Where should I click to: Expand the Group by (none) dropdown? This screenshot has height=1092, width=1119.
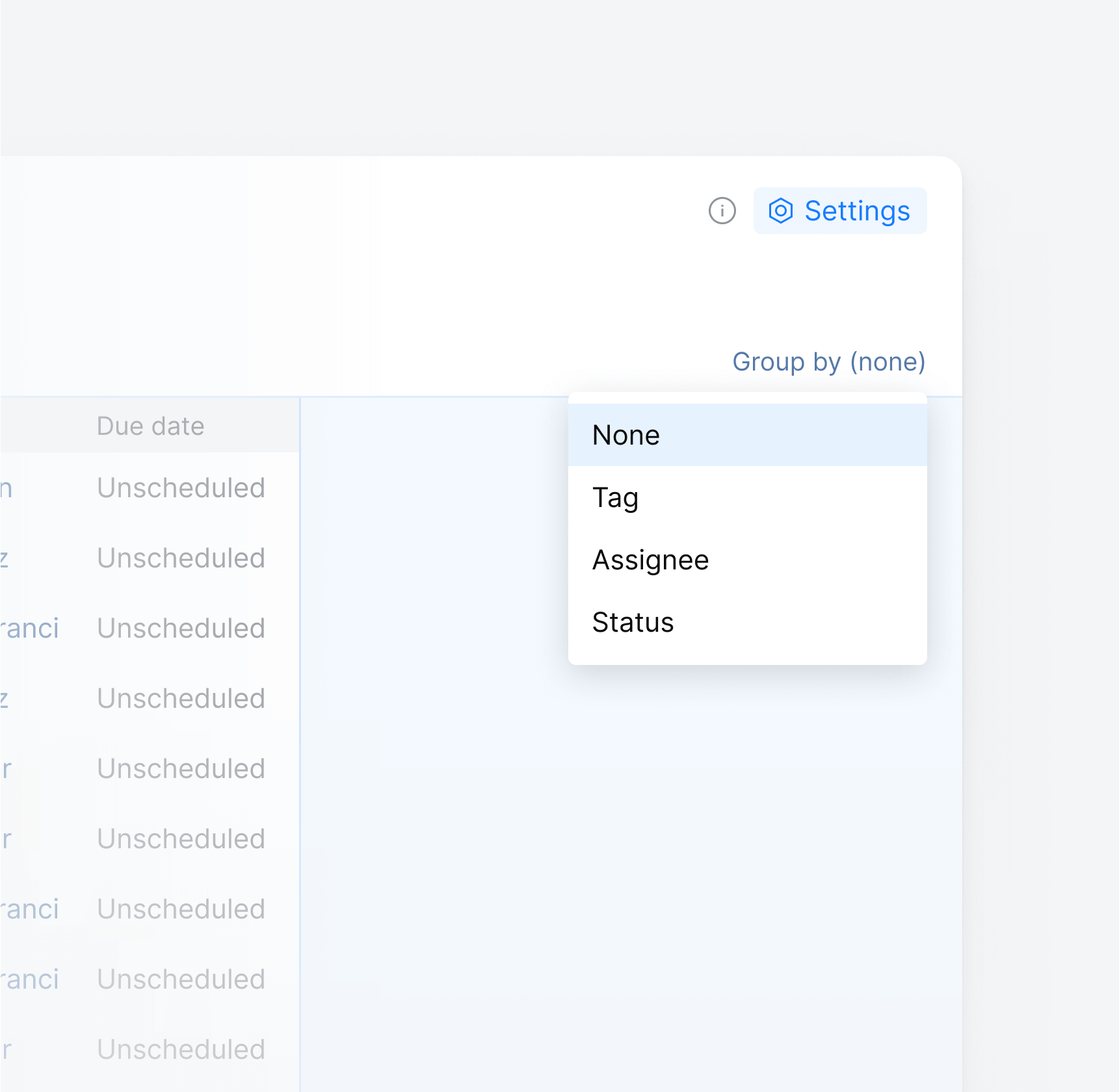pyautogui.click(x=828, y=362)
